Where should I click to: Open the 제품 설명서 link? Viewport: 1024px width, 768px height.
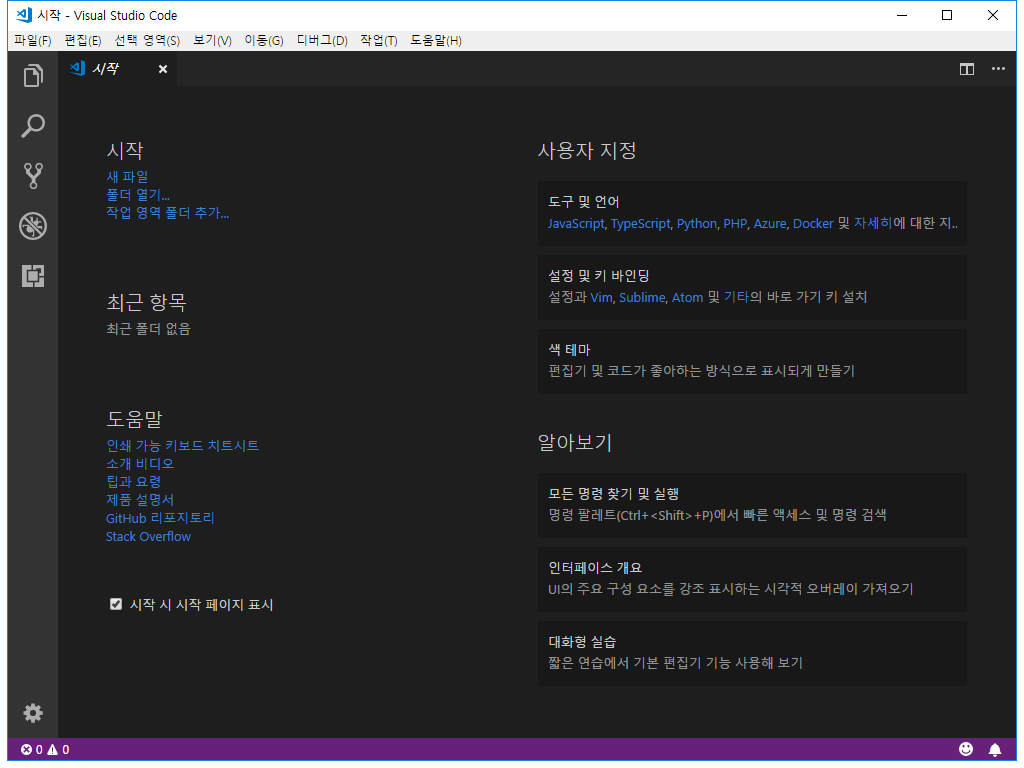pyautogui.click(x=140, y=500)
